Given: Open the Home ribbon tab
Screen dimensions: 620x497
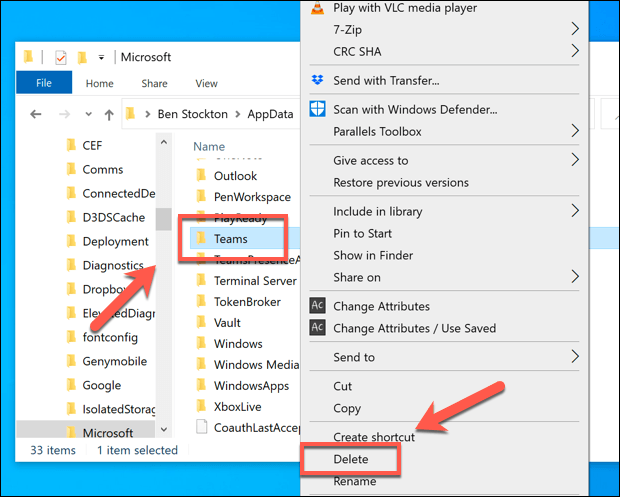Looking at the screenshot, I should 100,83.
